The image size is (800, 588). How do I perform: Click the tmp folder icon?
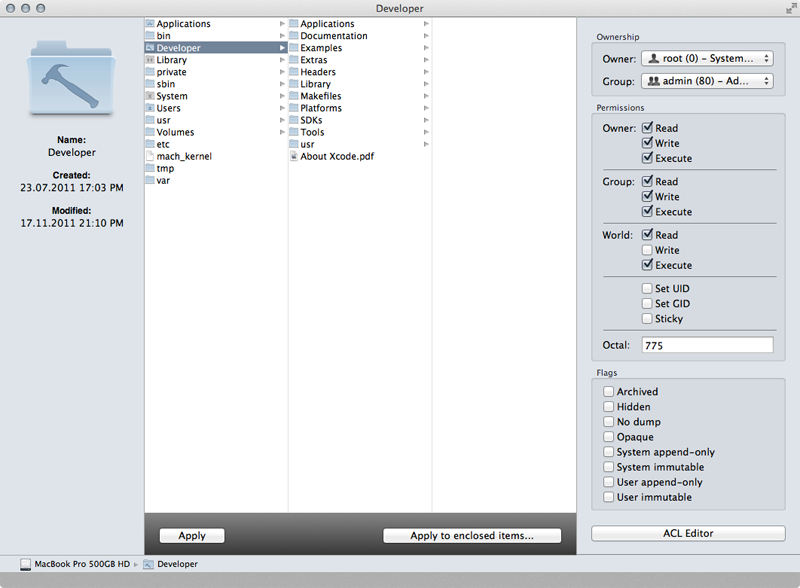pyautogui.click(x=150, y=168)
